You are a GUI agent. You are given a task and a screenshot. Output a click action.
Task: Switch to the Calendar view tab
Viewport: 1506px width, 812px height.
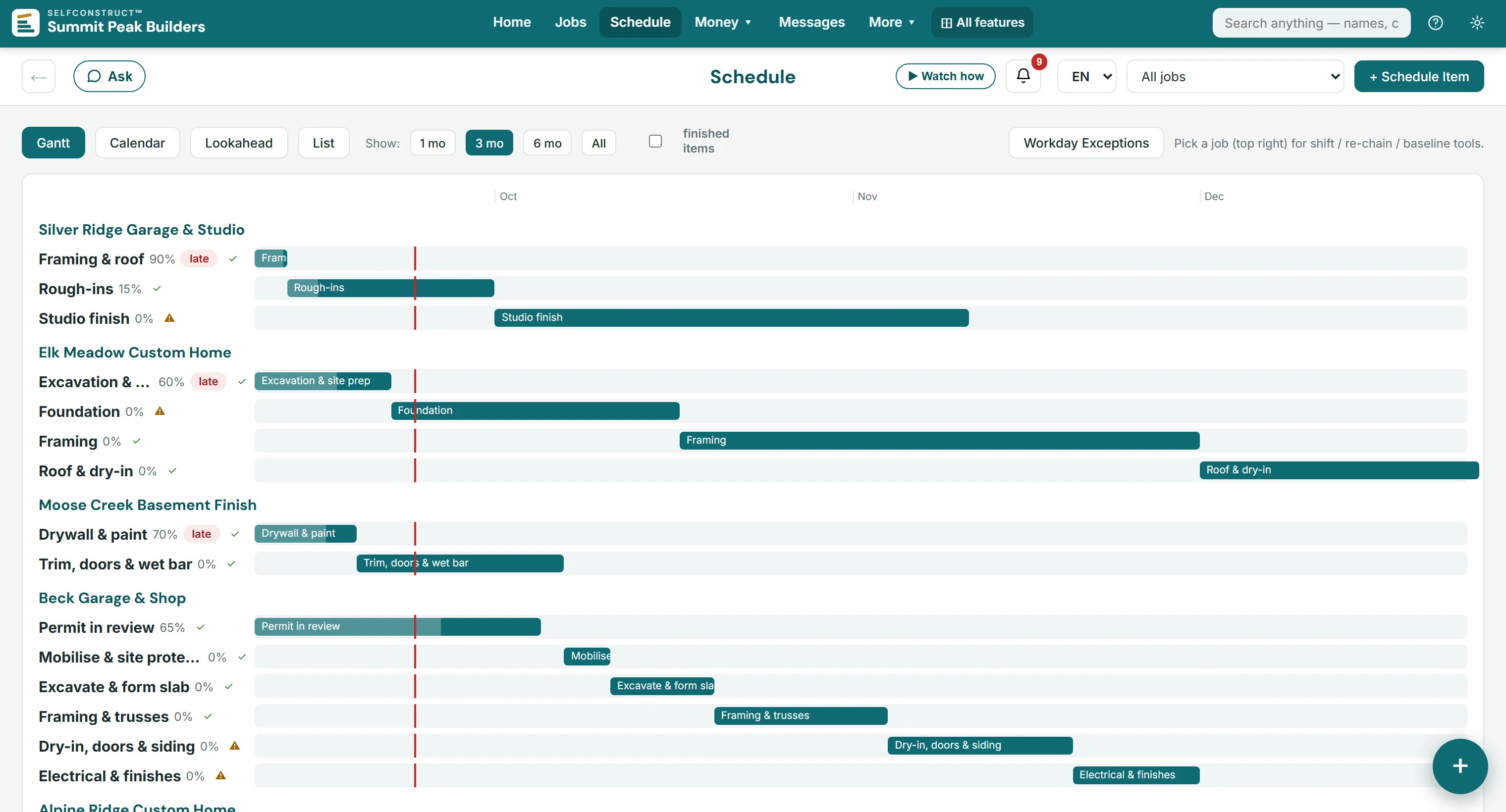click(x=137, y=143)
